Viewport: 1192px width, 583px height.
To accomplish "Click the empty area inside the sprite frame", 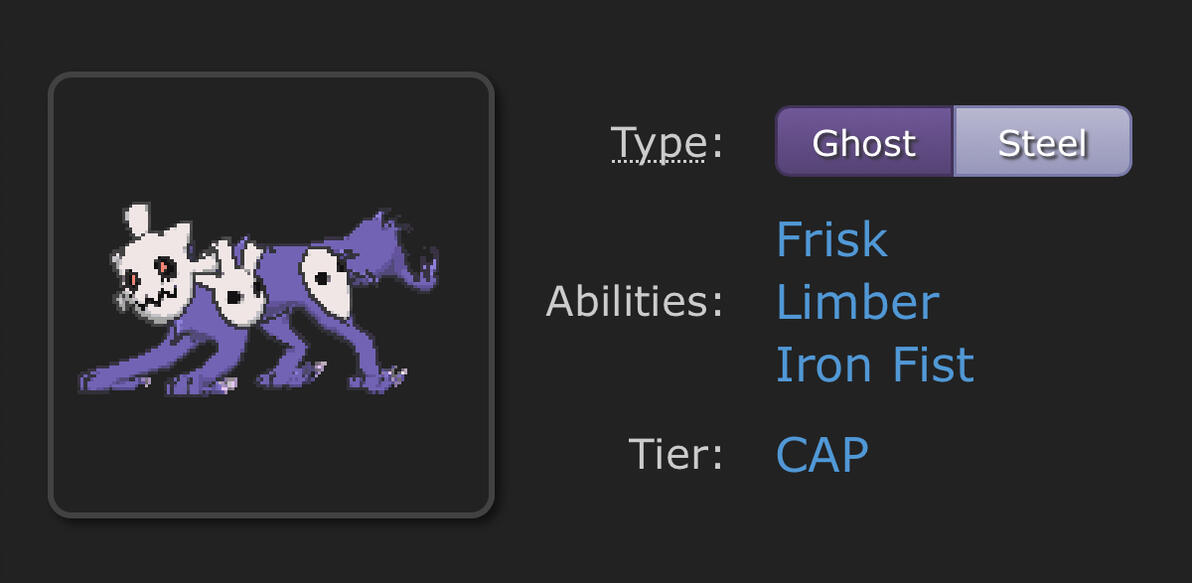I will point(270,450).
